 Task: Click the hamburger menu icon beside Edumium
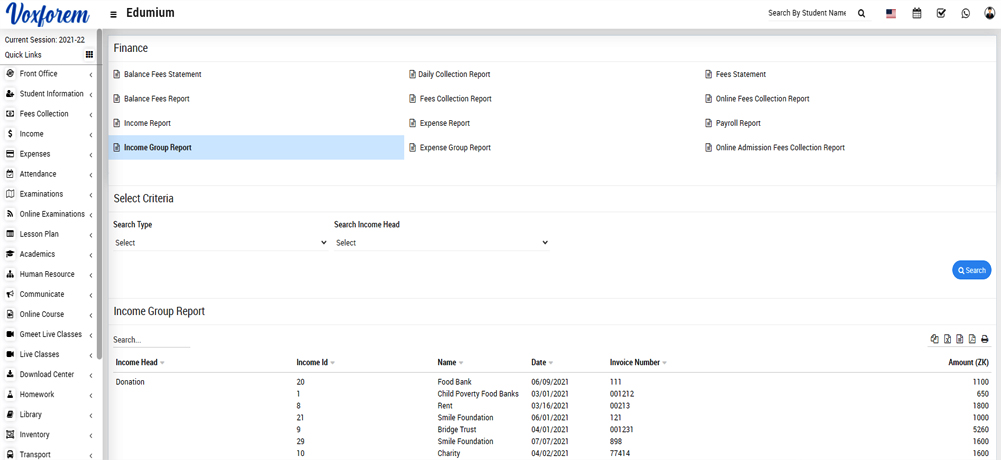click(113, 14)
